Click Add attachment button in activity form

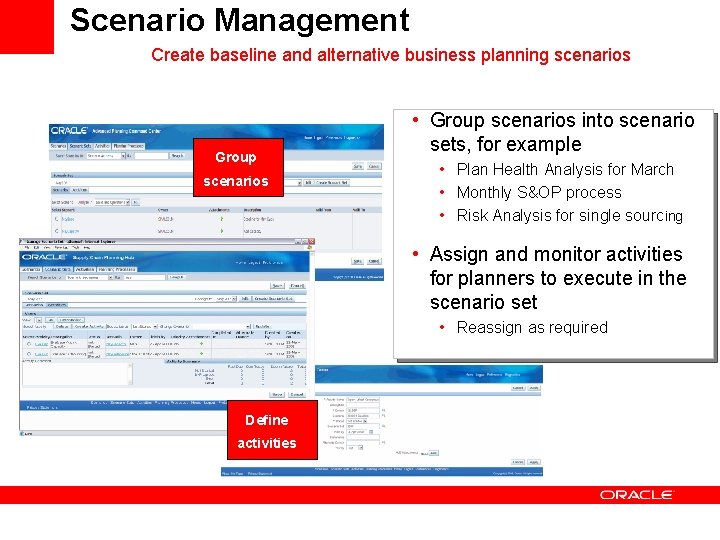[433, 453]
